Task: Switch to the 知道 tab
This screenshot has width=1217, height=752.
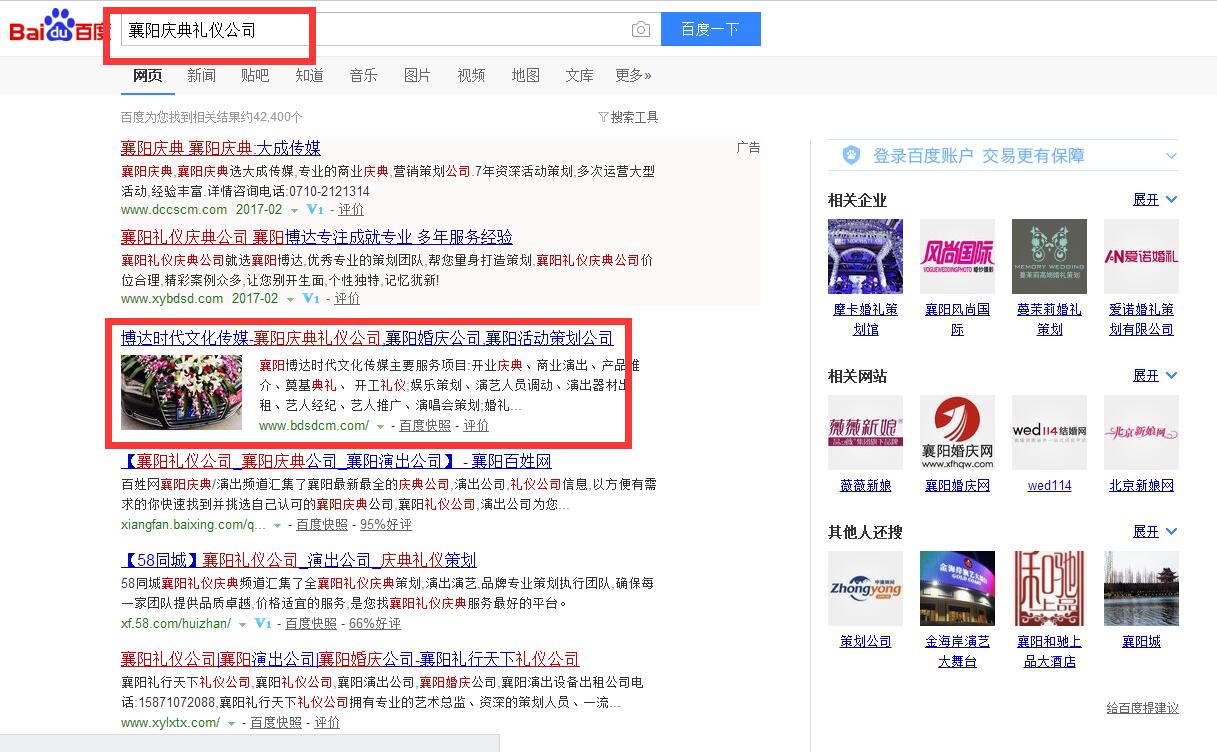Action: [x=309, y=75]
